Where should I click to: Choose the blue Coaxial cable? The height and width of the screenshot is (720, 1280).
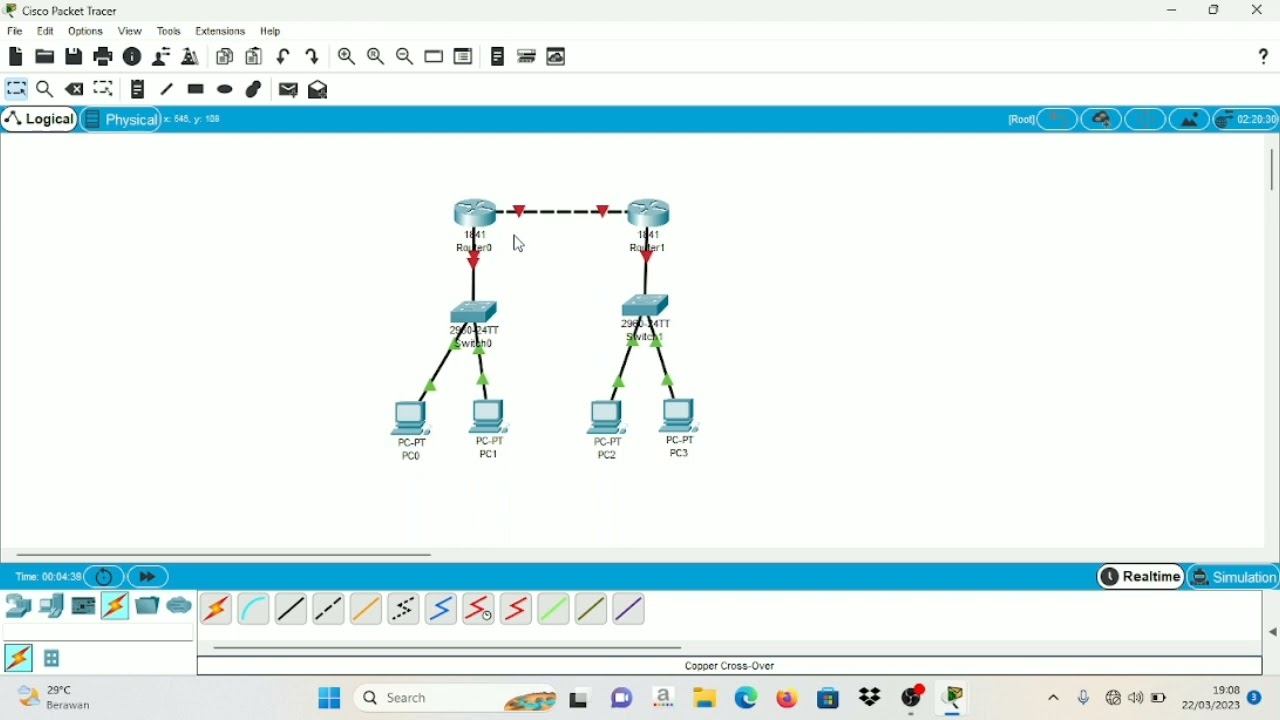tap(441, 609)
